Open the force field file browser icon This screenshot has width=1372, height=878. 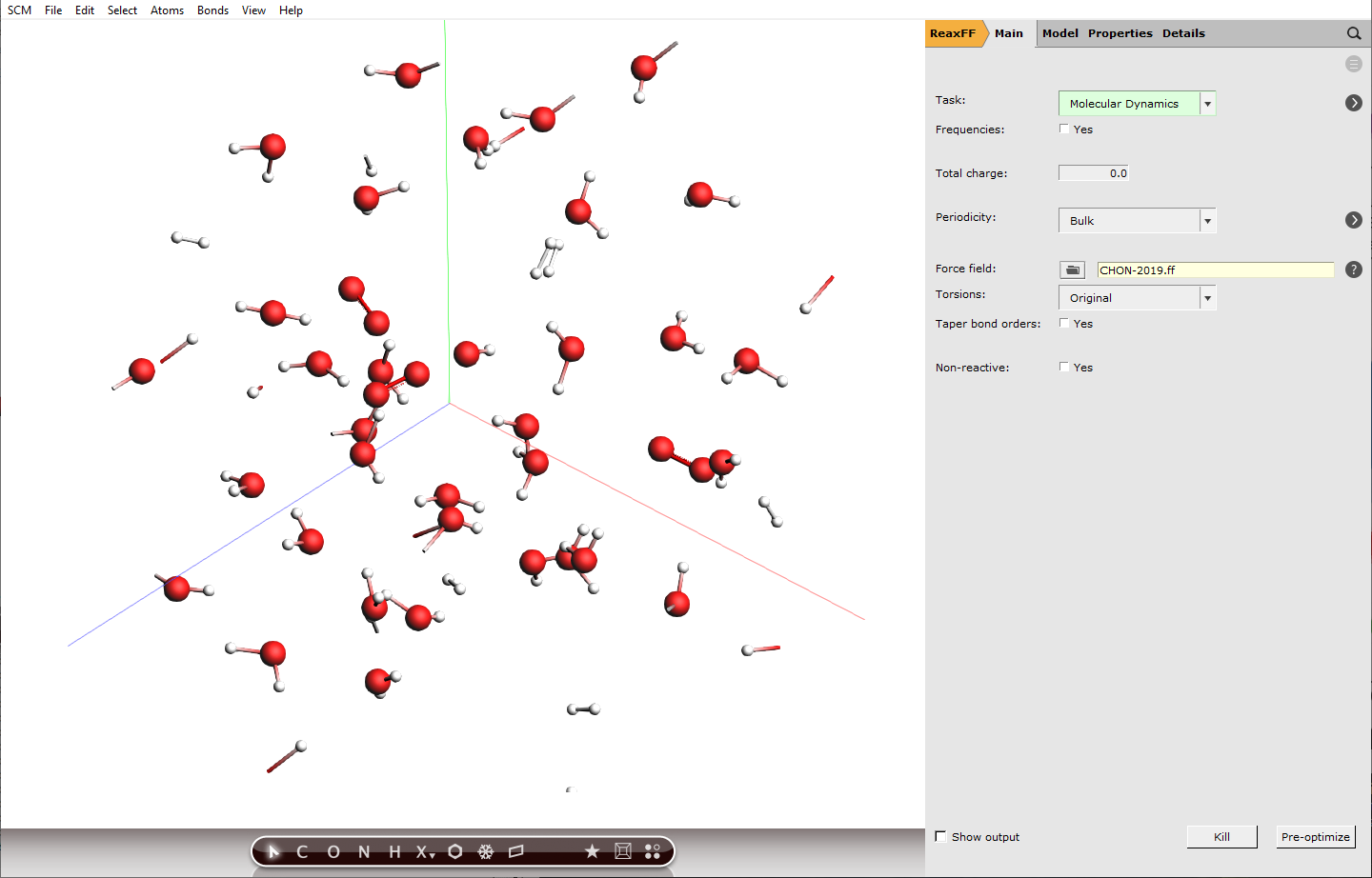(x=1072, y=269)
